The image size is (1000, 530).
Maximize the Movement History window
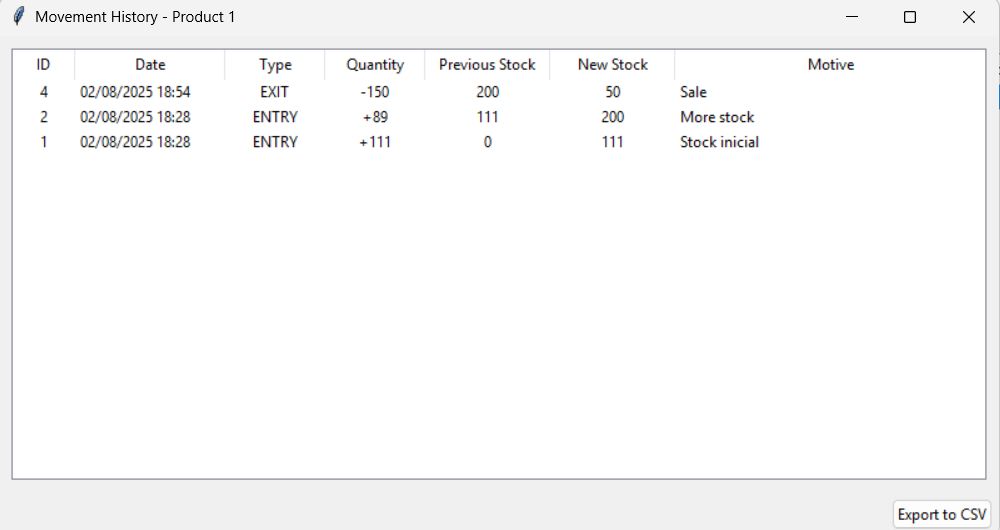pos(910,17)
